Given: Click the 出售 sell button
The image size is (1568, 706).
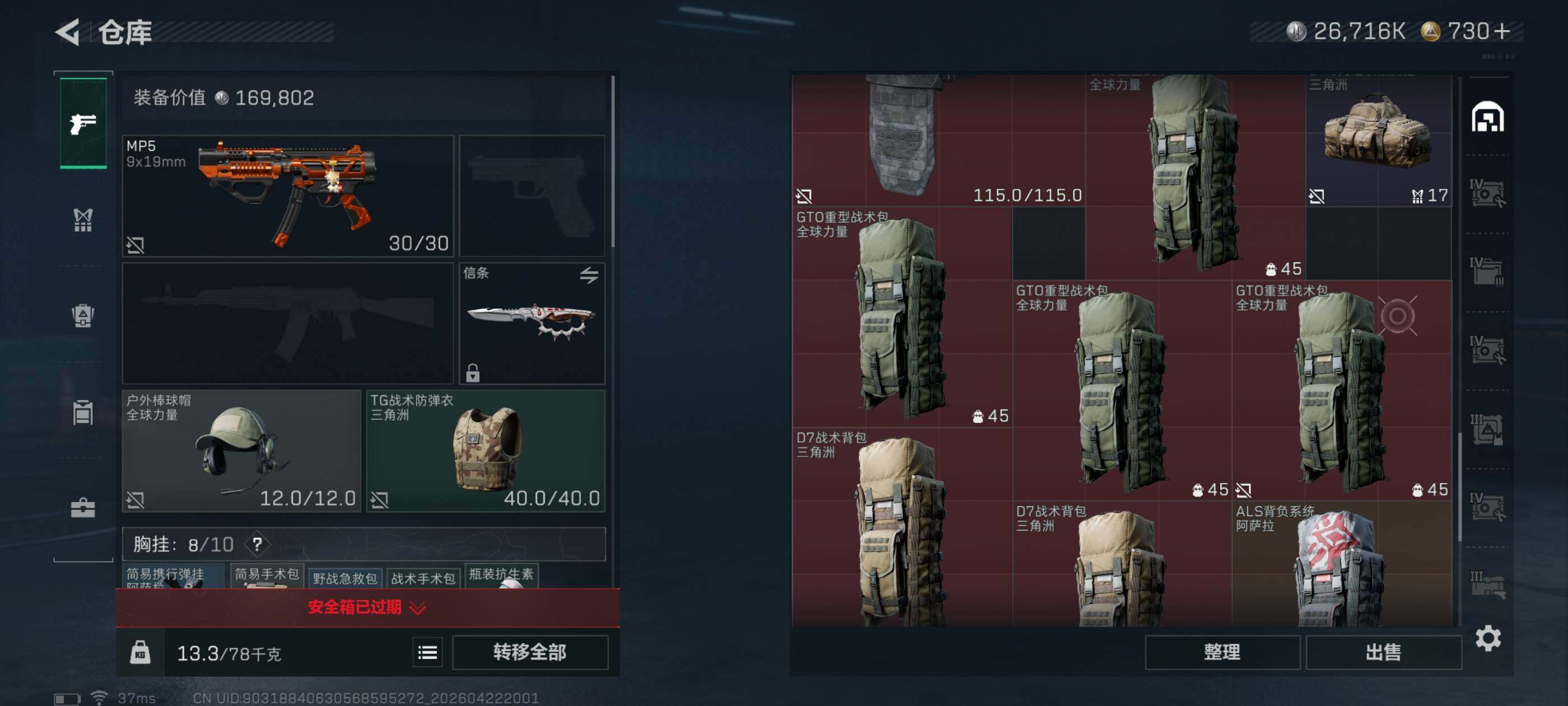Looking at the screenshot, I should tap(1383, 652).
